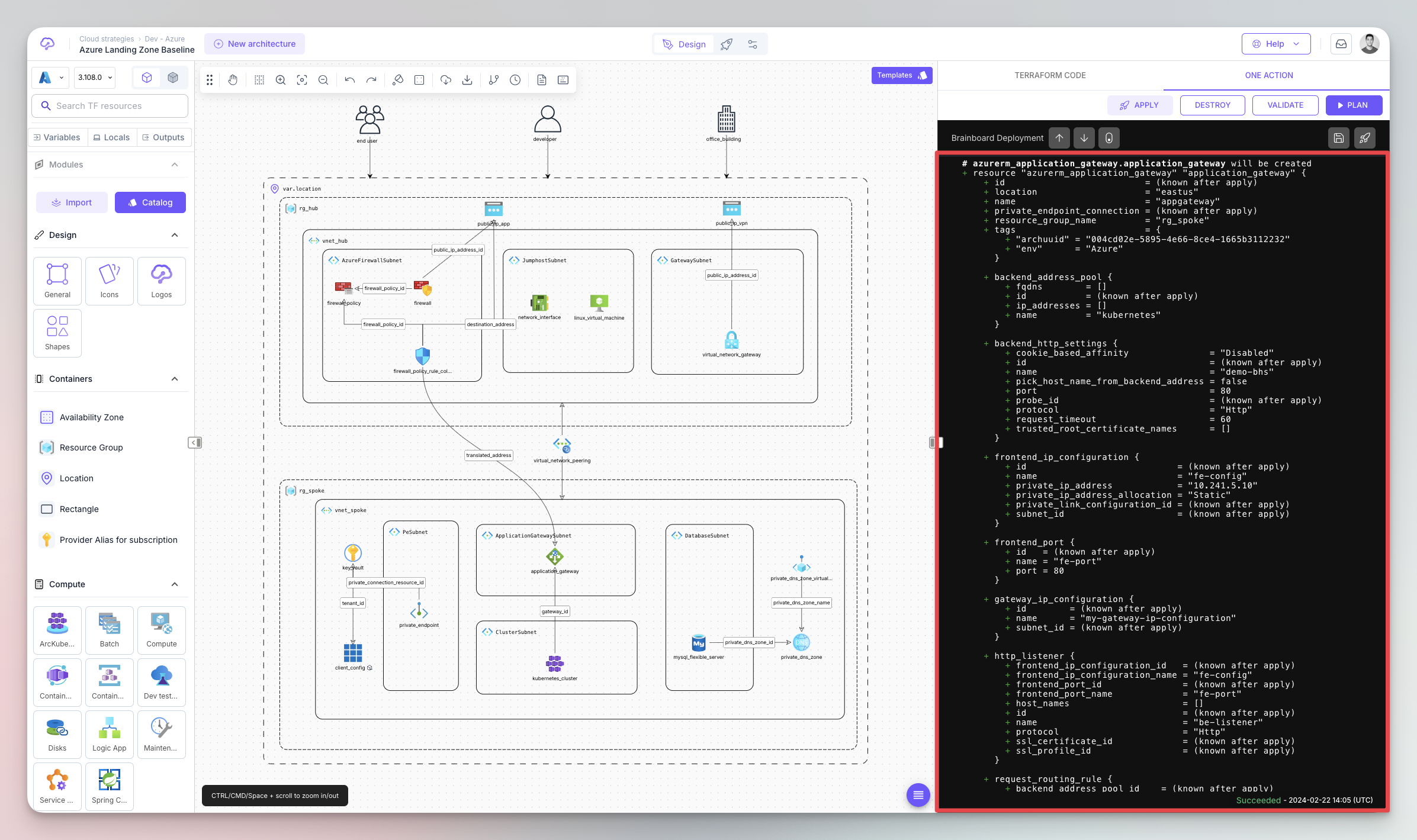
Task: Open the settings sliders icon in header
Action: click(x=753, y=44)
